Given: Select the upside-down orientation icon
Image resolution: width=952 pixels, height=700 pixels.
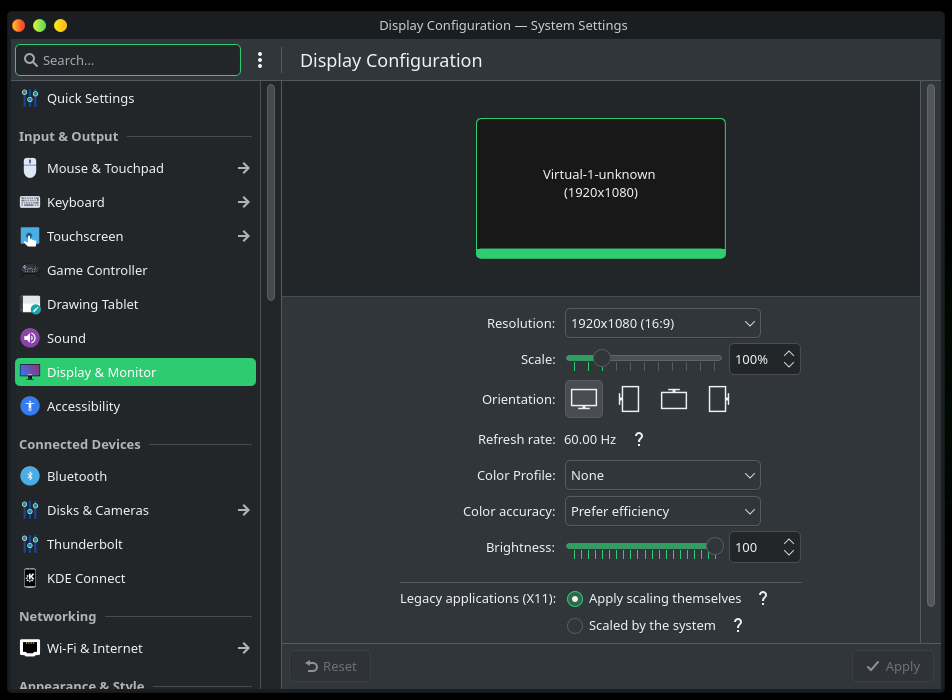Looking at the screenshot, I should (x=674, y=399).
